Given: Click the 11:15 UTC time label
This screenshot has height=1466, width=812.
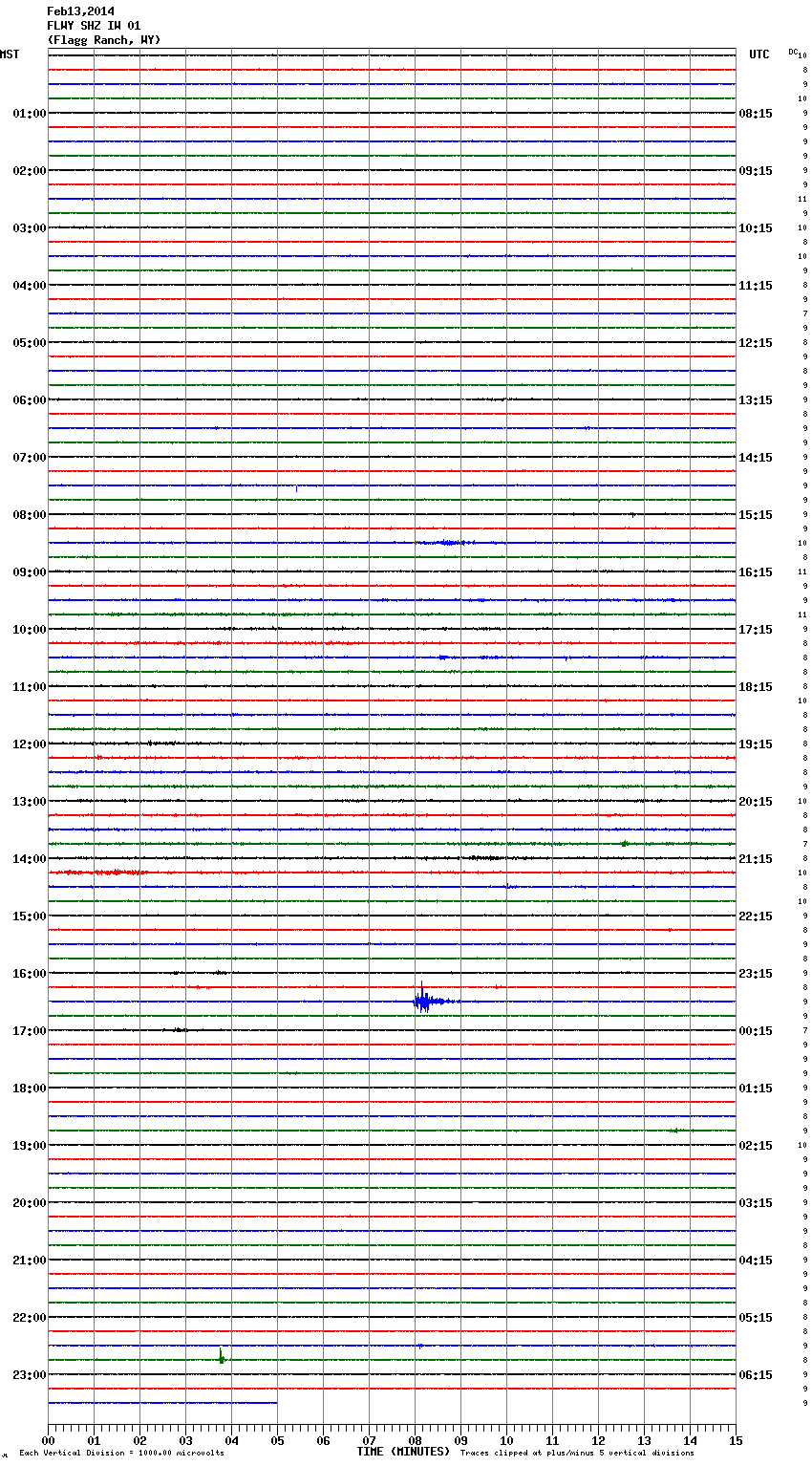Looking at the screenshot, I should point(756,286).
